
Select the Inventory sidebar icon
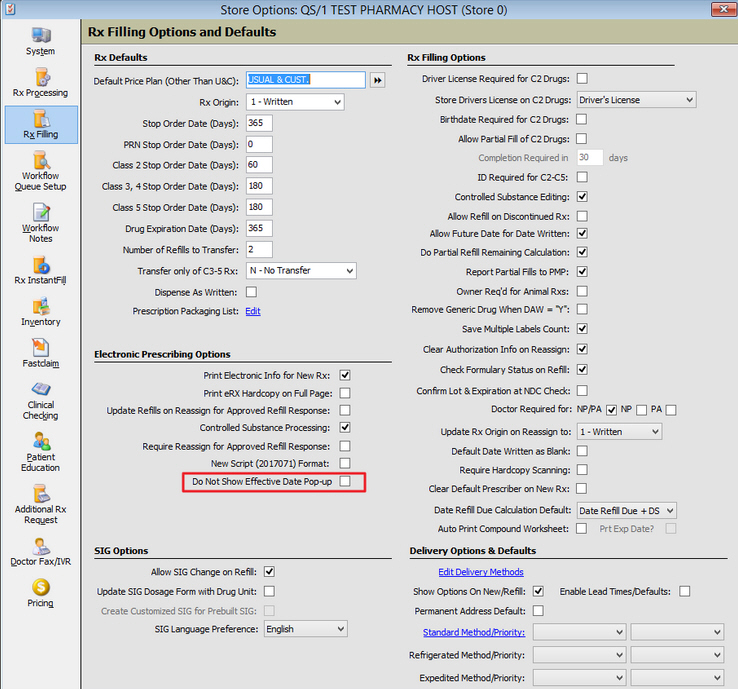click(40, 310)
